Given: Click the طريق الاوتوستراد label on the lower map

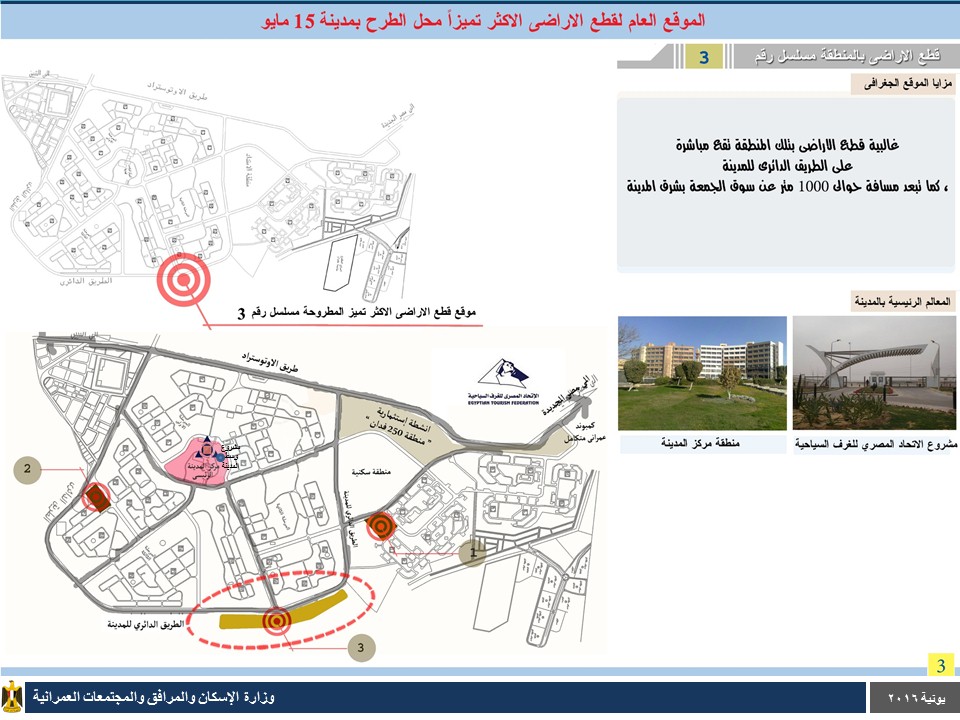Looking at the screenshot, I should pos(269,362).
